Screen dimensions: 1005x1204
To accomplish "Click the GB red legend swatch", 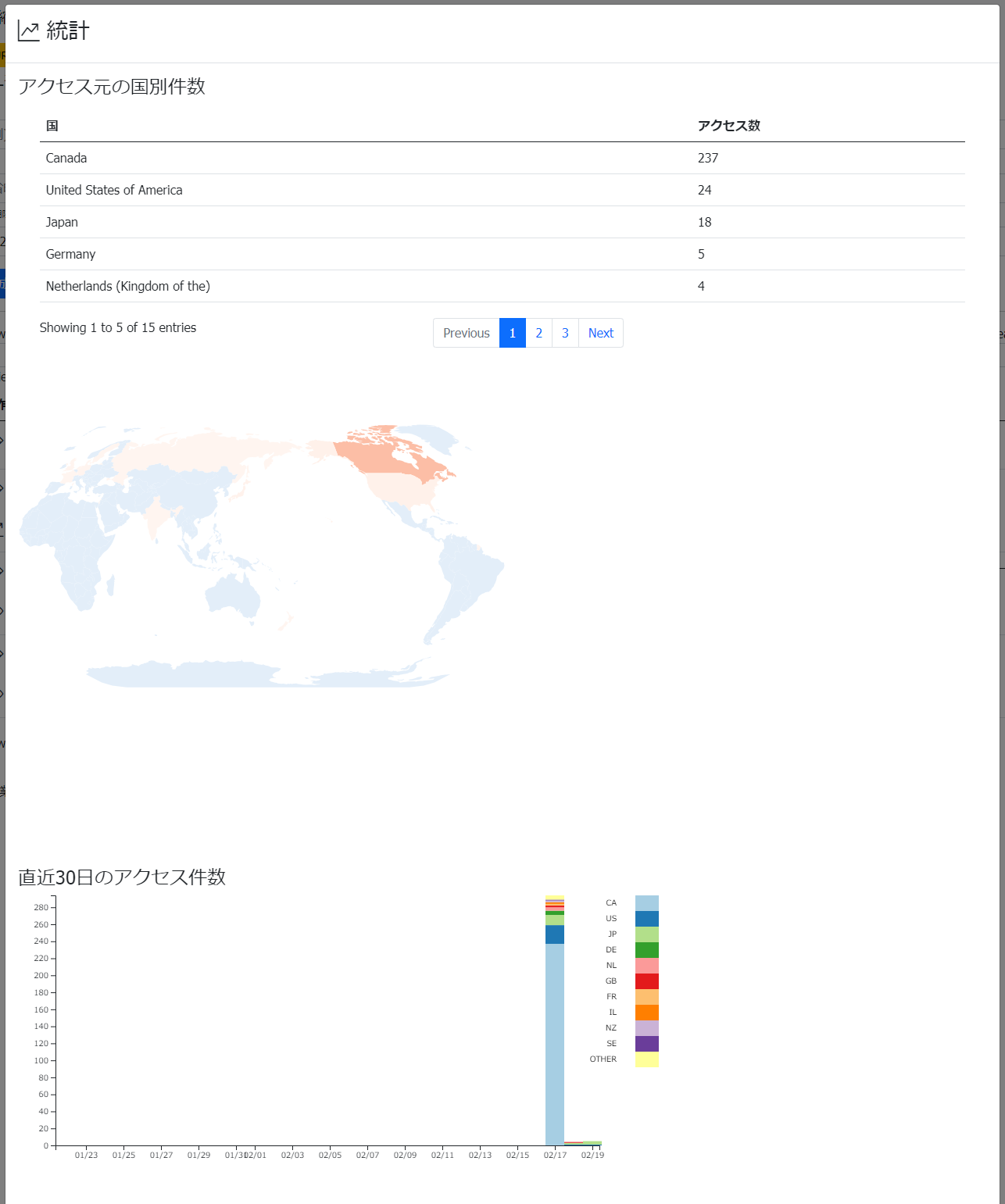I will [646, 981].
